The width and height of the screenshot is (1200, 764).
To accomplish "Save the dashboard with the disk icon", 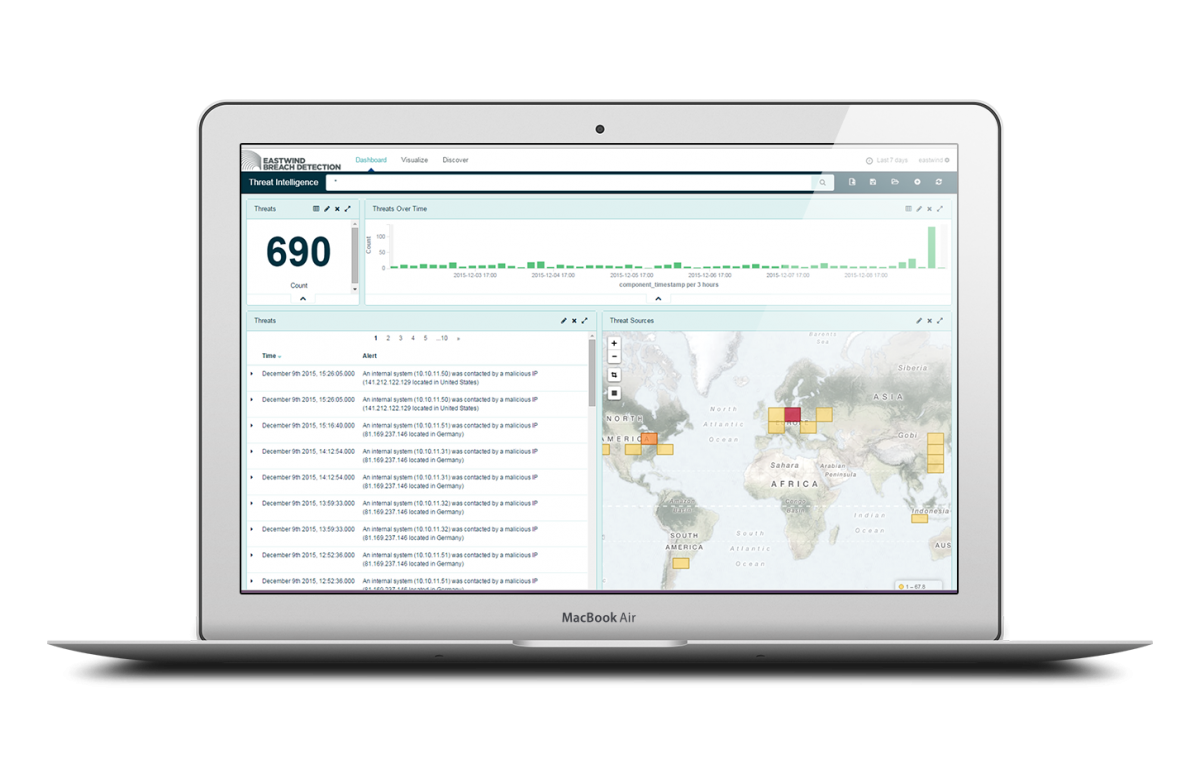I will coord(873,182).
